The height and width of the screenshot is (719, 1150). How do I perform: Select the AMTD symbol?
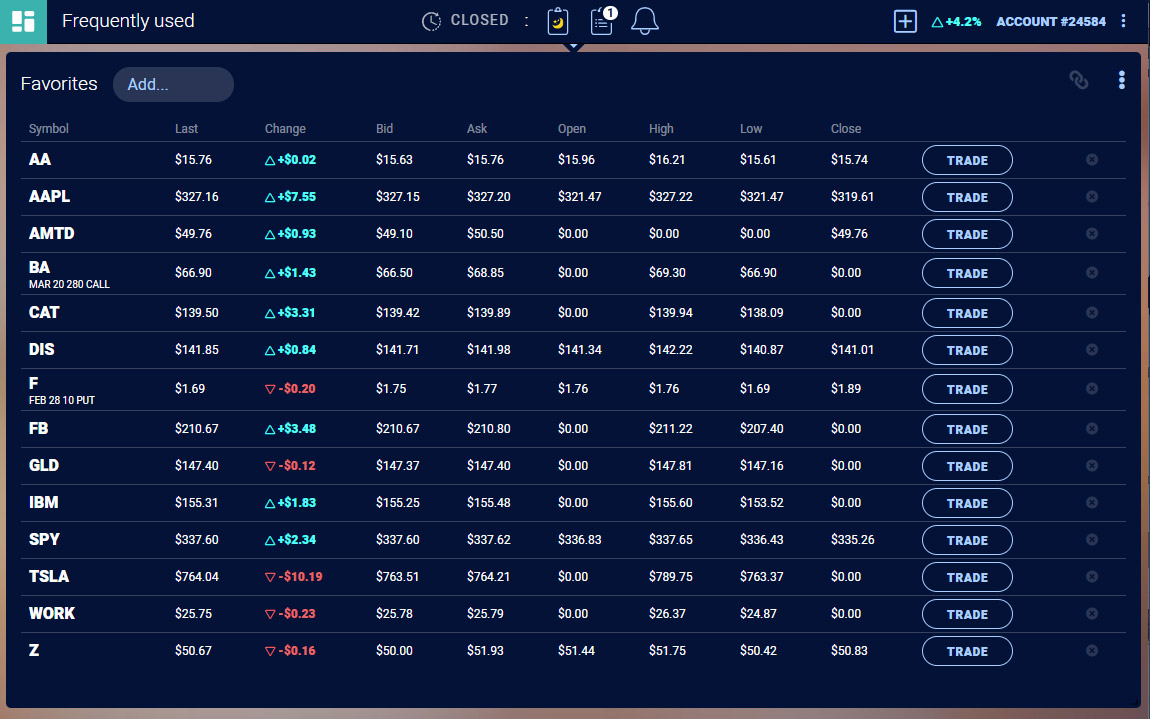click(x=51, y=233)
